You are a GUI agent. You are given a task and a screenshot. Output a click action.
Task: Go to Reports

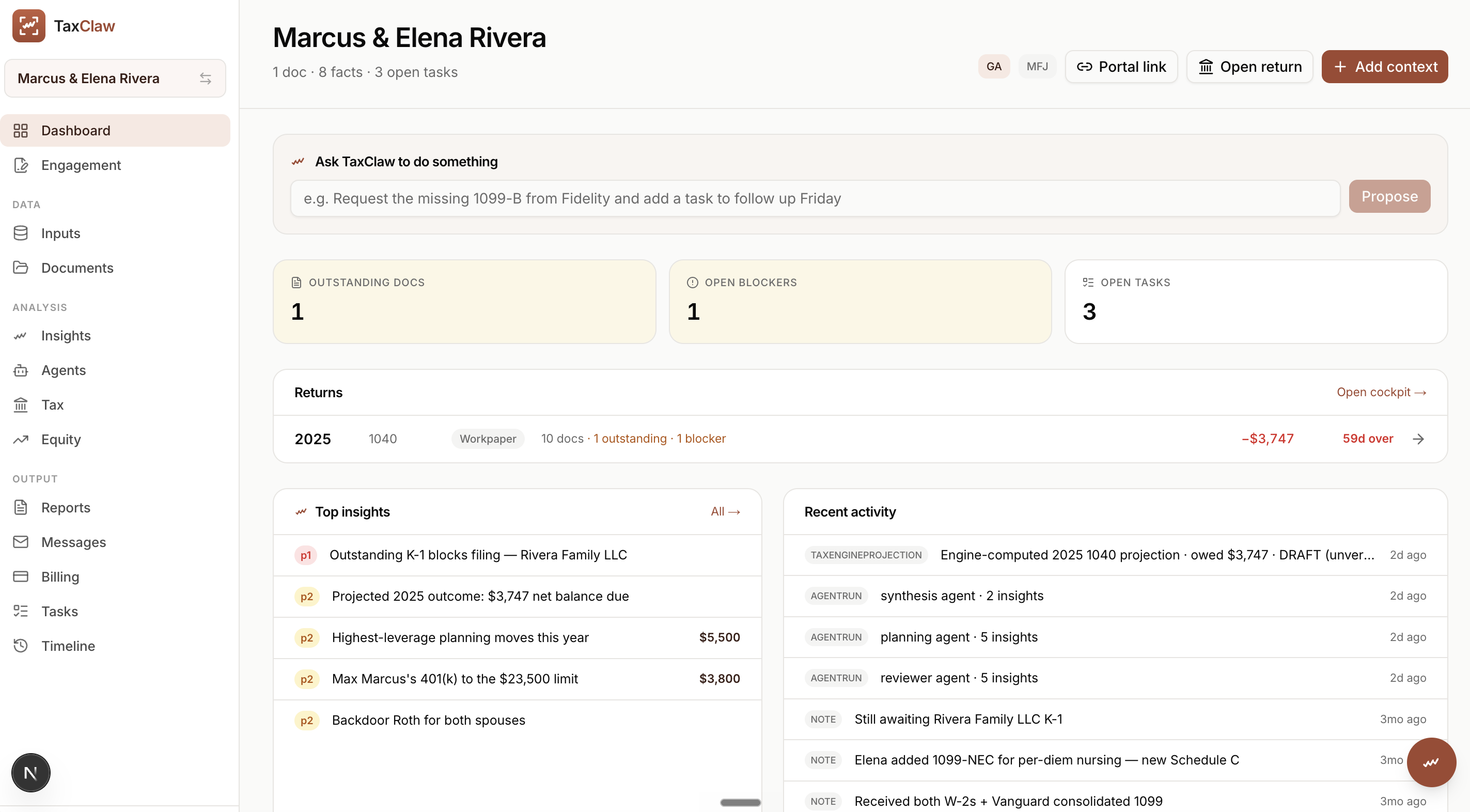point(115,507)
